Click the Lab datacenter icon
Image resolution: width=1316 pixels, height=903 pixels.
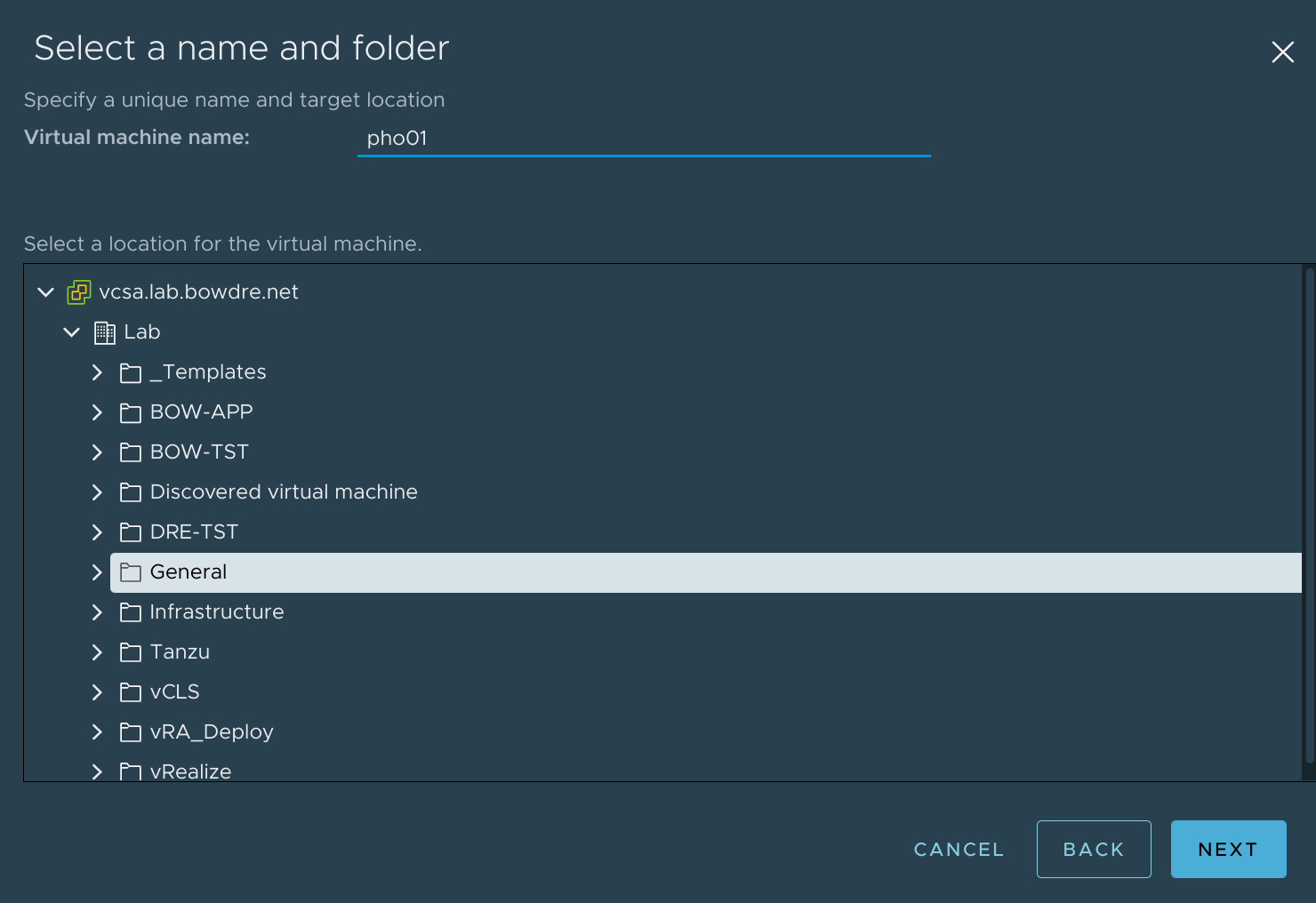(x=105, y=332)
